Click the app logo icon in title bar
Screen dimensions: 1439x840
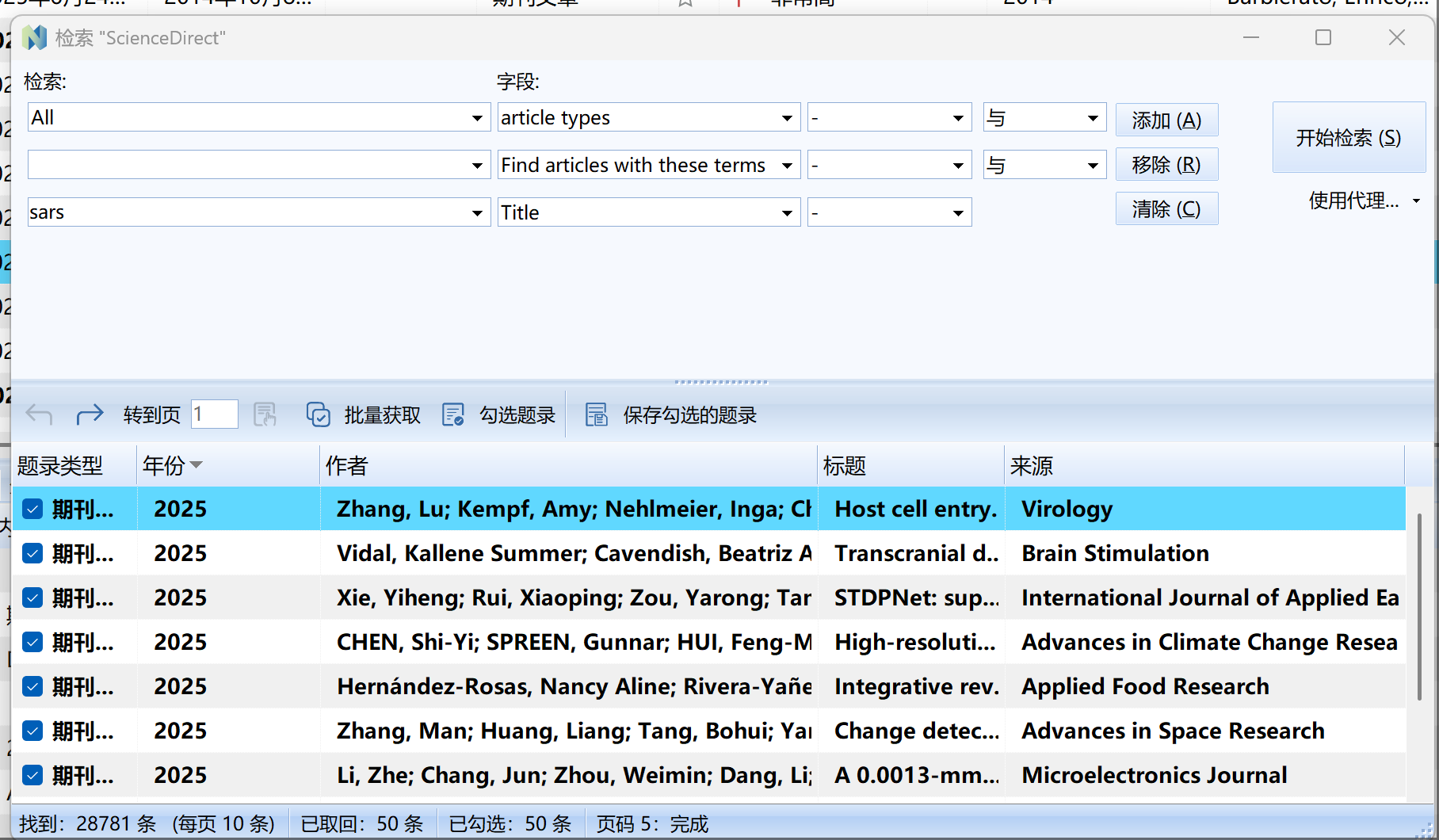(34, 37)
